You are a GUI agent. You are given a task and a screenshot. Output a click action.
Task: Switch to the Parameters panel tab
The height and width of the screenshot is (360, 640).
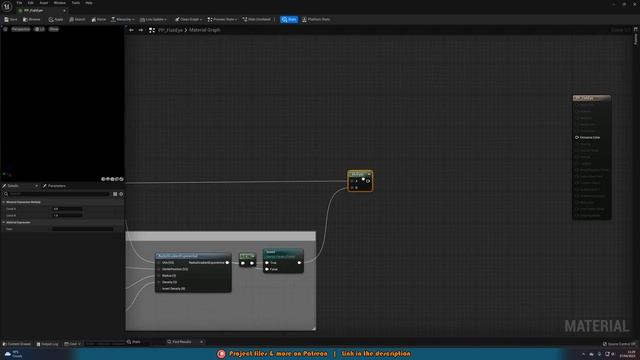[x=54, y=186]
